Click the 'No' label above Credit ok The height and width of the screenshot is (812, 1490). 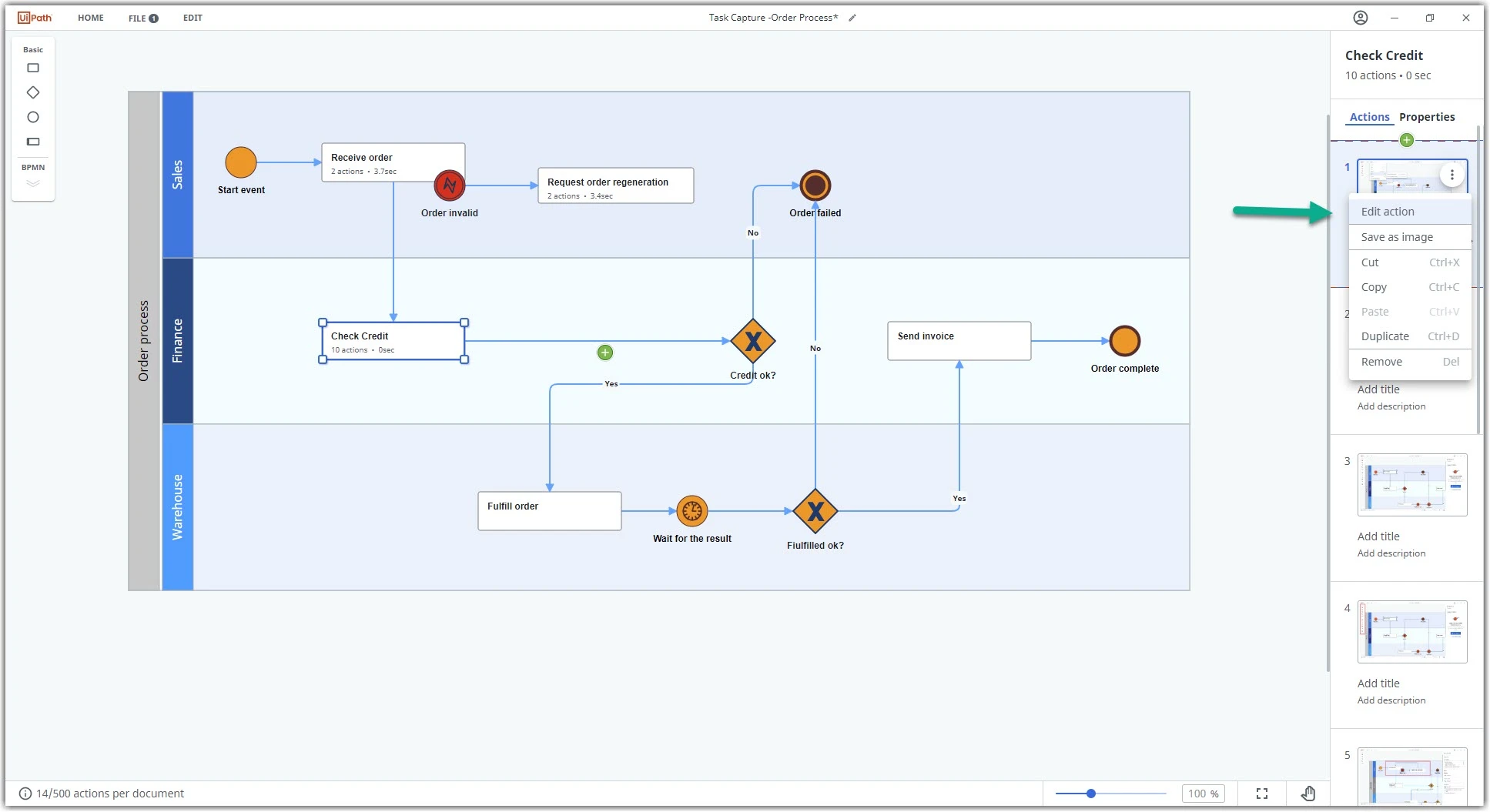(x=753, y=232)
